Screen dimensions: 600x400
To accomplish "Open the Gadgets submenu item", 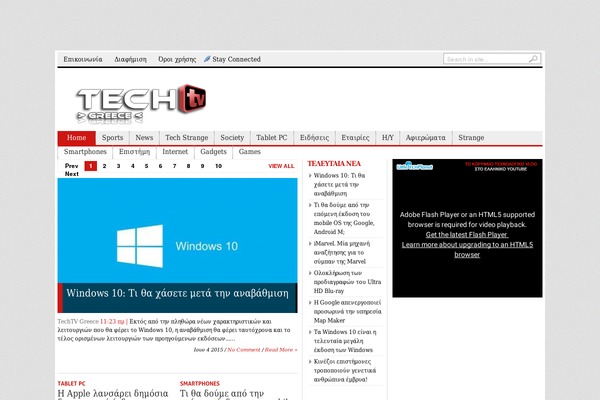I will pyautogui.click(x=213, y=152).
